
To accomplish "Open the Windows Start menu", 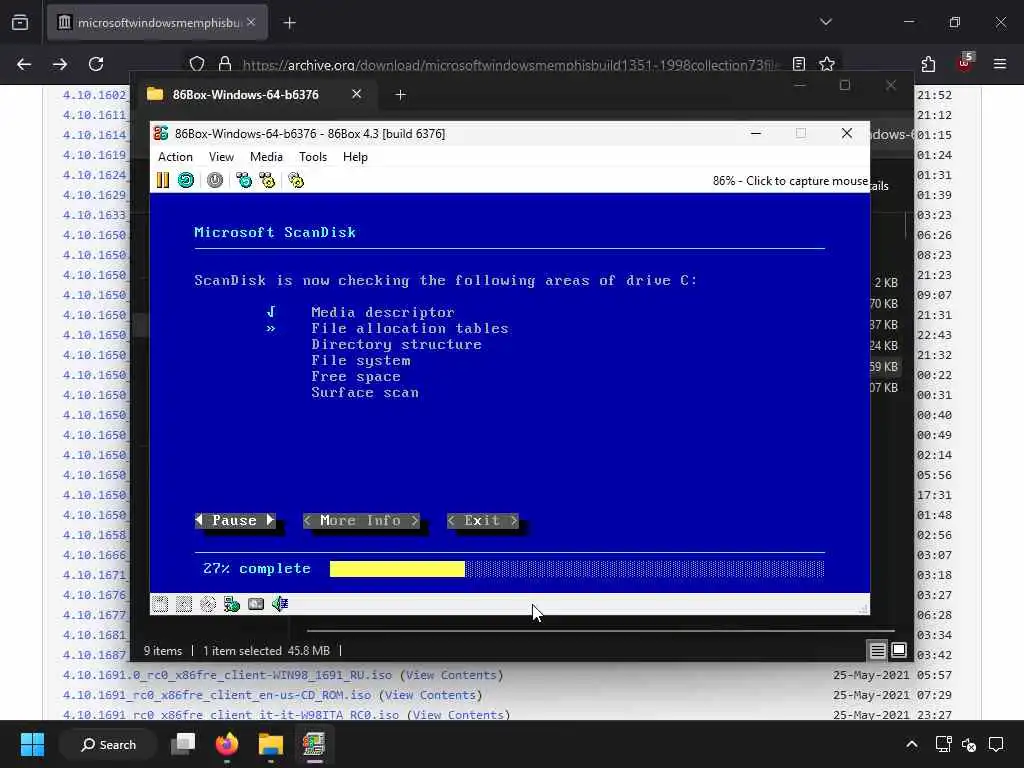I will click(x=32, y=744).
